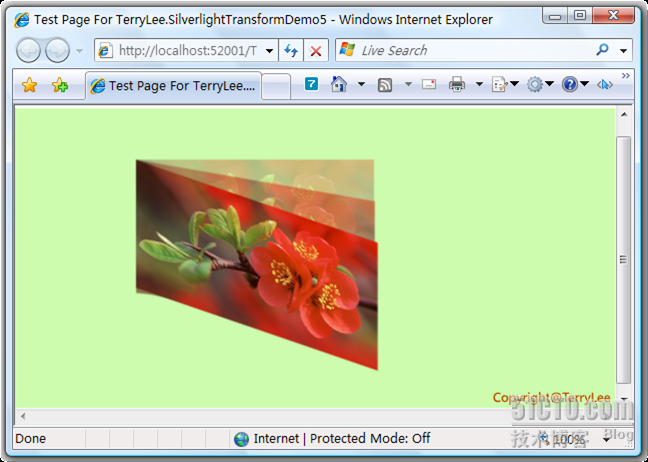The width and height of the screenshot is (648, 462).
Task: Expand the Print options dropdown arrow
Action: click(479, 84)
